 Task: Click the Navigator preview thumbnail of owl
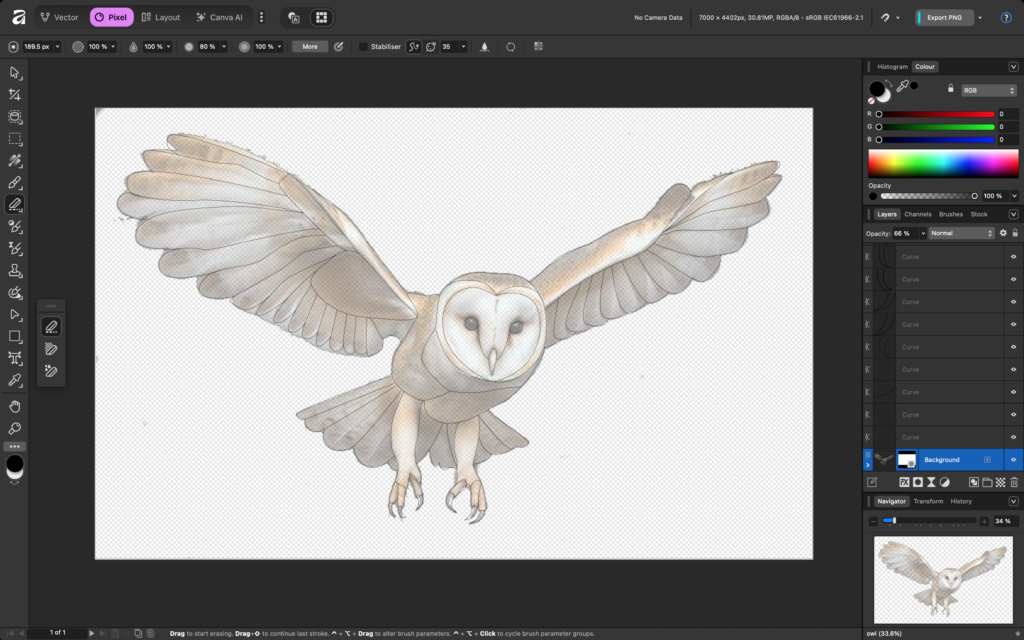[x=942, y=579]
